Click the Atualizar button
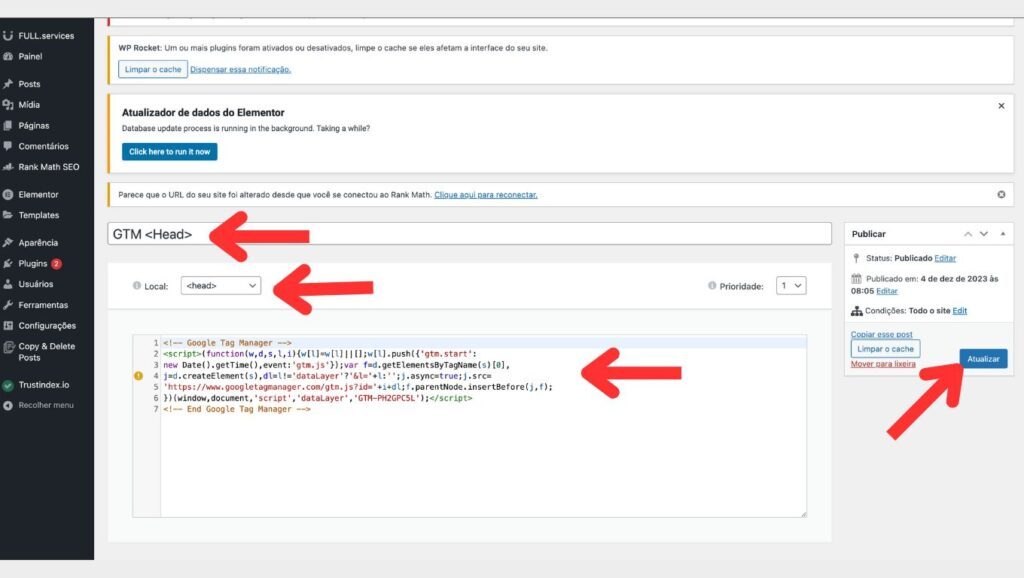Screen dimensions: 1024x578 click(x=983, y=359)
